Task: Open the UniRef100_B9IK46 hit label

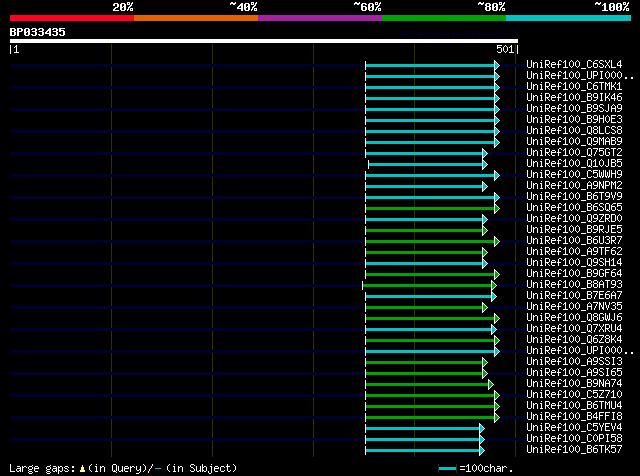Action: [x=574, y=98]
